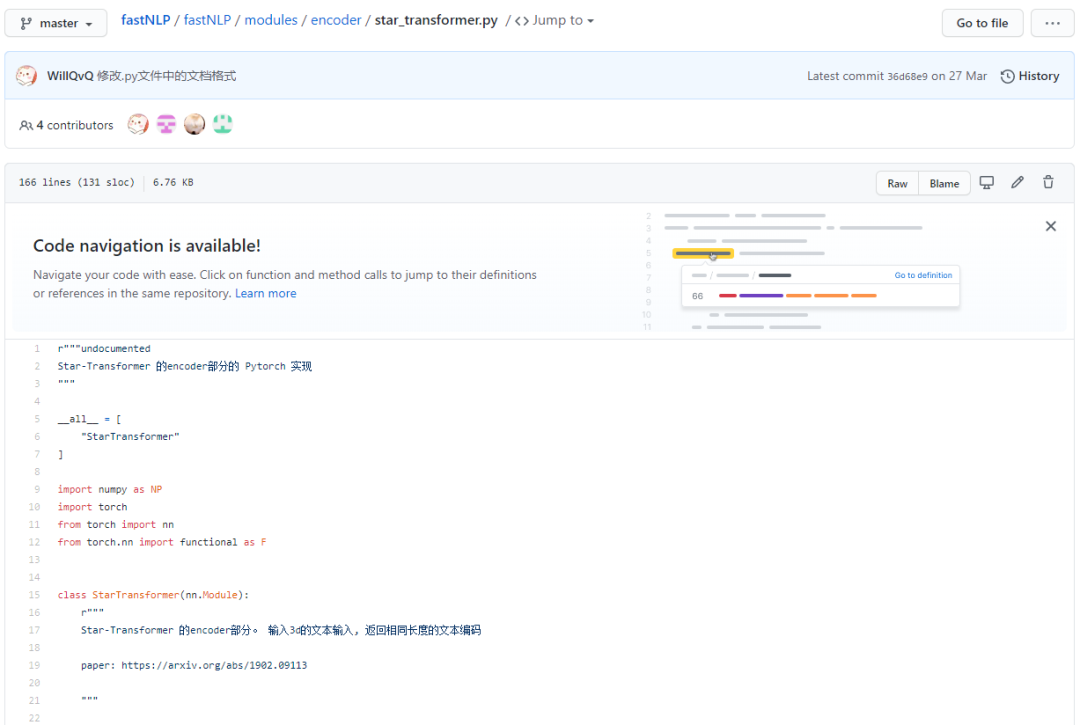Screen dimensions: 1080x725
Task: Open the second fastNLP folder breadcrumb
Action: [x=207, y=20]
